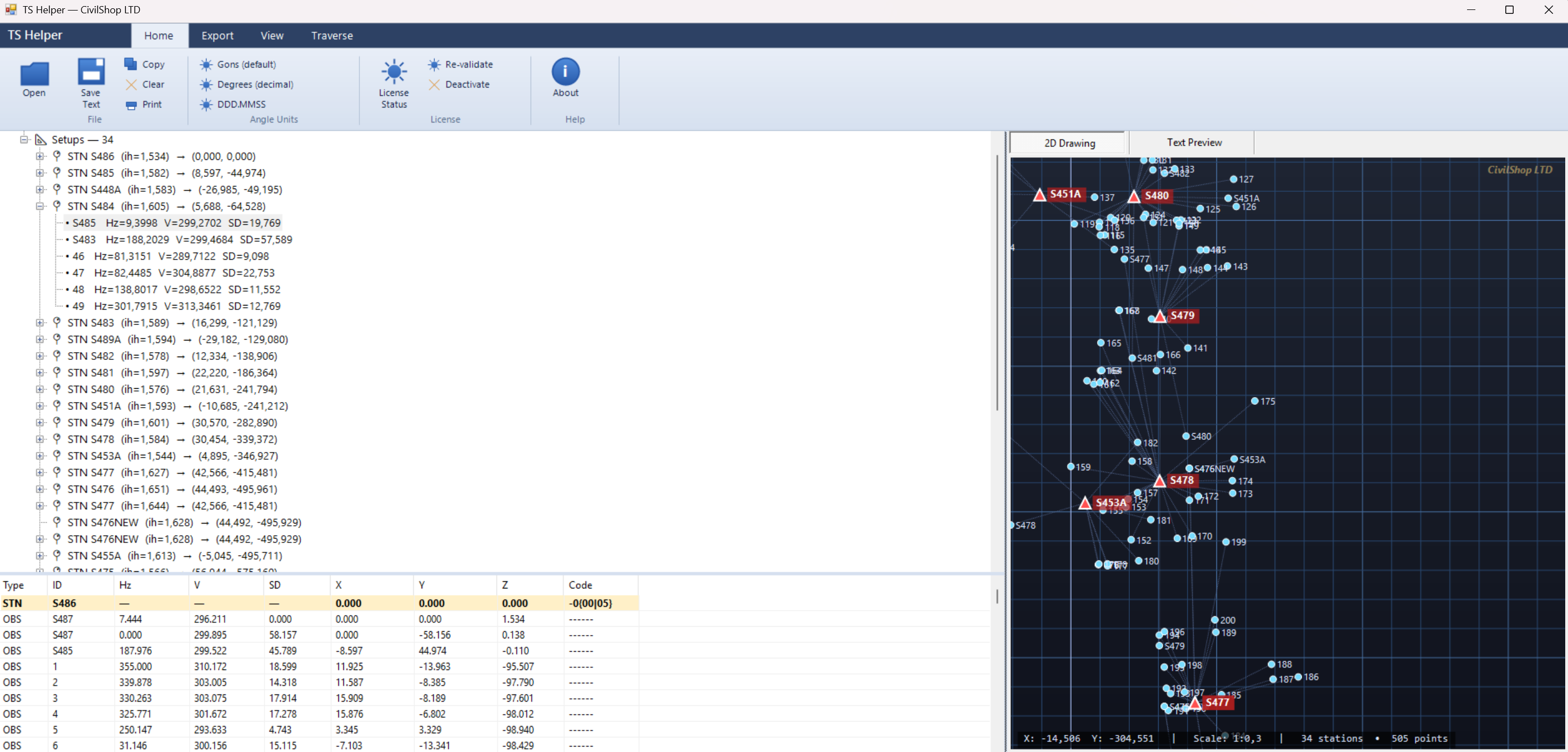
Task: Collapse the STN S484 setup node
Action: [x=39, y=206]
